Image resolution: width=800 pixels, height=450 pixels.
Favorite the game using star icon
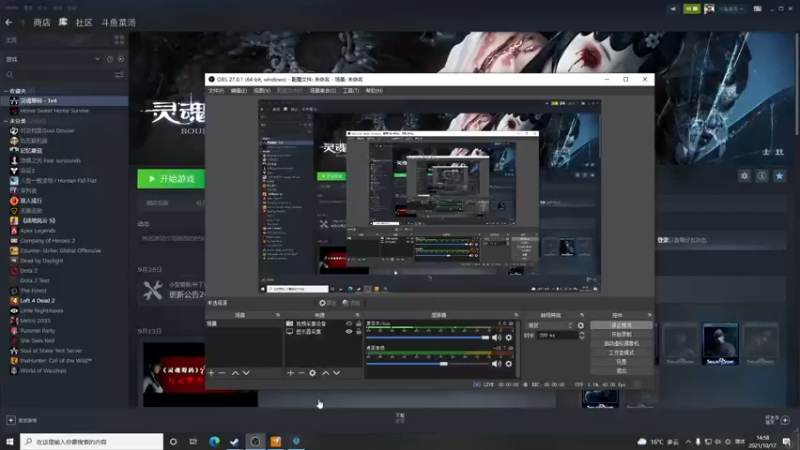pyautogui.click(x=779, y=176)
